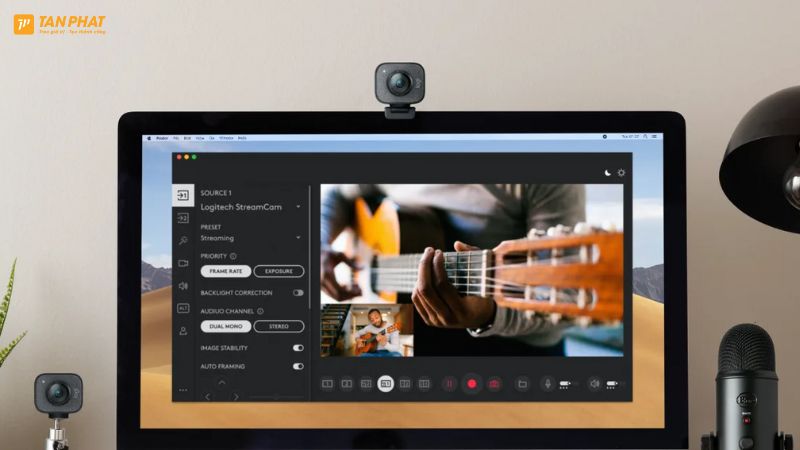
Task: Select the Source 1 only layout icon
Action: point(328,384)
